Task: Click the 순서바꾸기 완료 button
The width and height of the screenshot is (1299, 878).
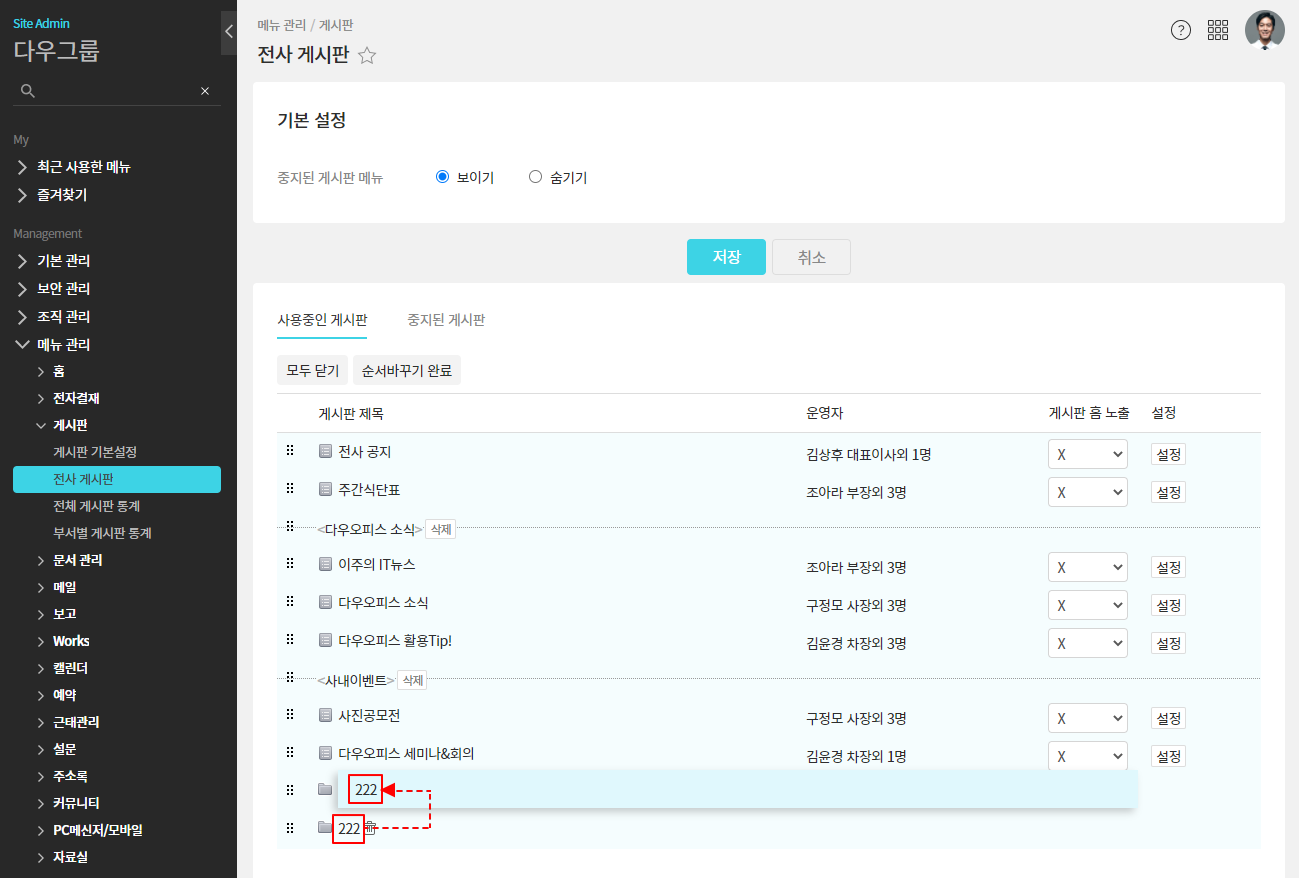Action: [x=407, y=370]
